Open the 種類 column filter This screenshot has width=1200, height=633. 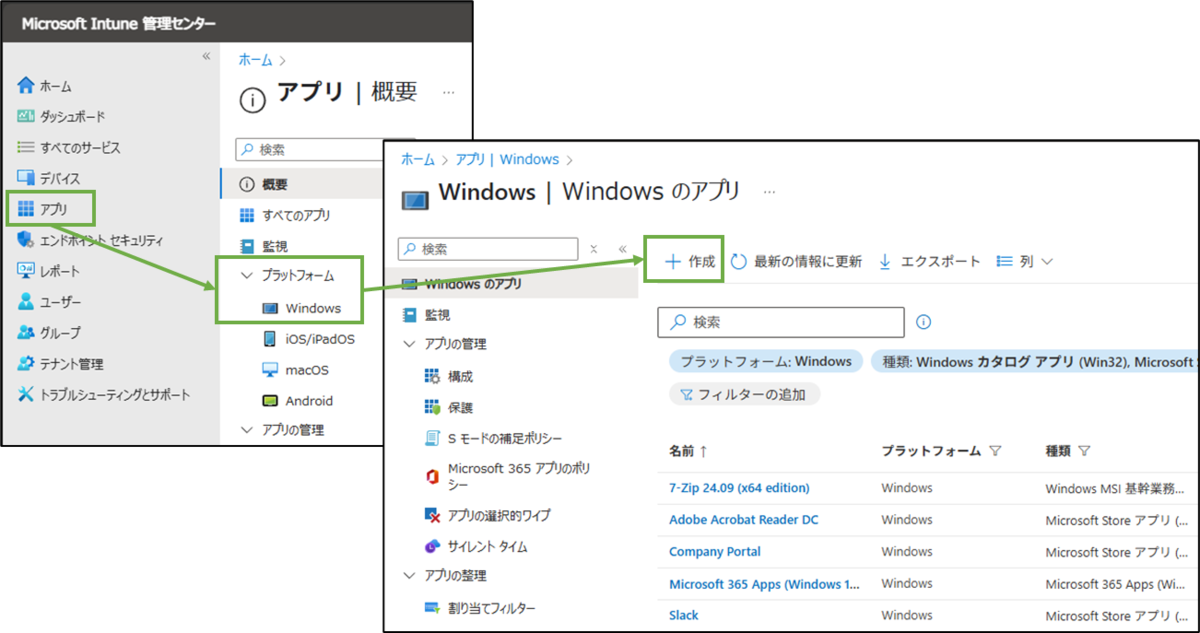click(x=1084, y=451)
